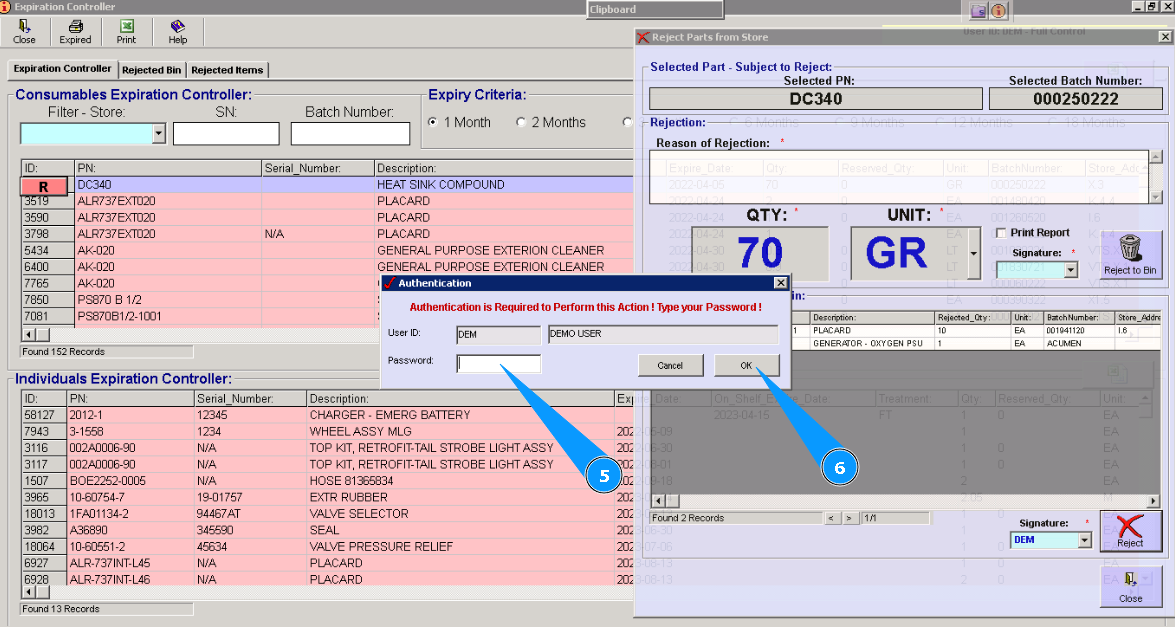Viewport: 1175px width, 627px height.
Task: Open the DEM Signature dropdown
Action: (1084, 540)
